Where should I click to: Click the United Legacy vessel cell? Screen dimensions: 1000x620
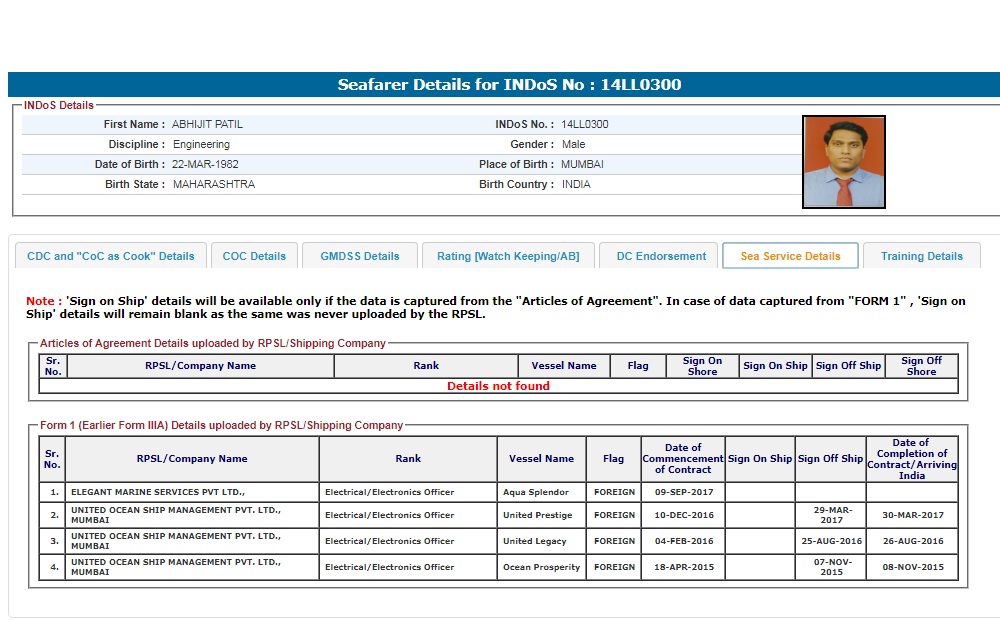click(540, 541)
